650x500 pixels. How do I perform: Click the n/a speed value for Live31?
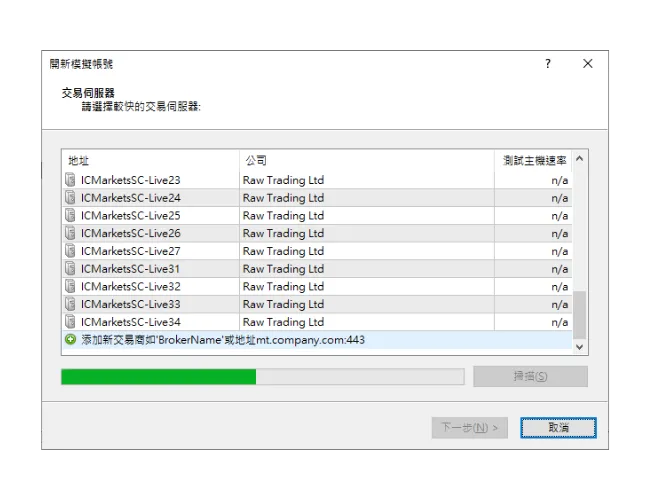tap(560, 269)
